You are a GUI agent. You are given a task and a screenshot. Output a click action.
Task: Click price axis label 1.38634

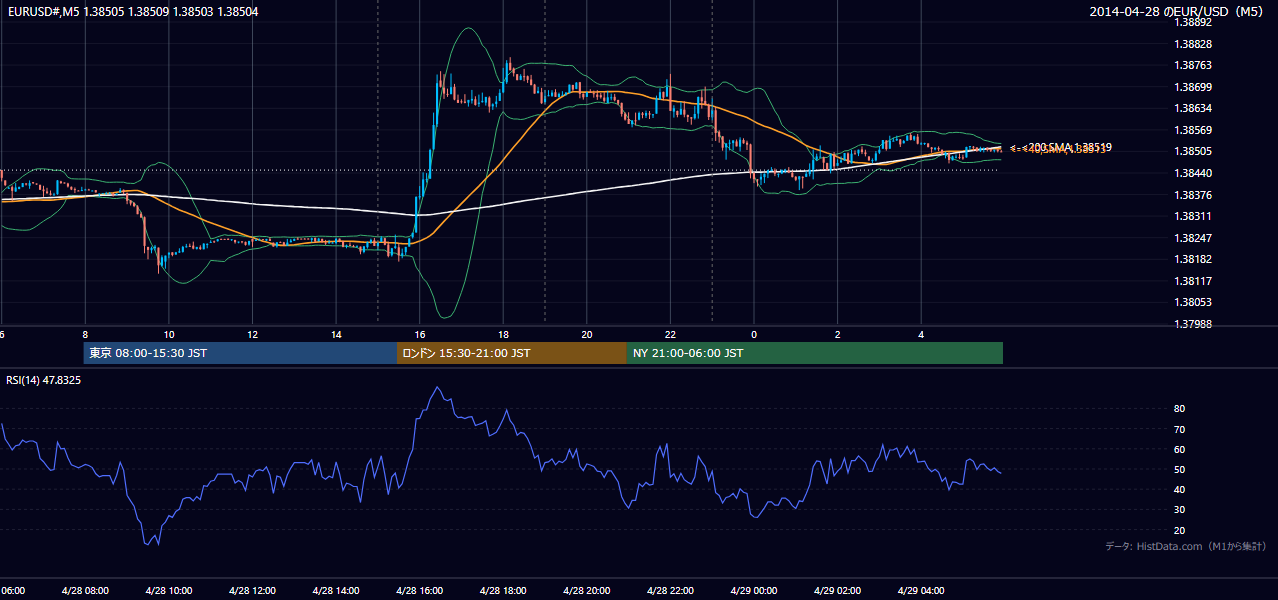(x=1194, y=108)
